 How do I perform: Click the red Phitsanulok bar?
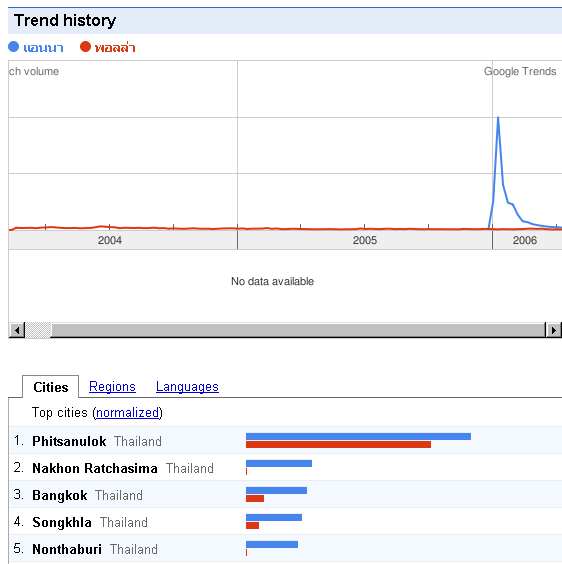click(338, 445)
